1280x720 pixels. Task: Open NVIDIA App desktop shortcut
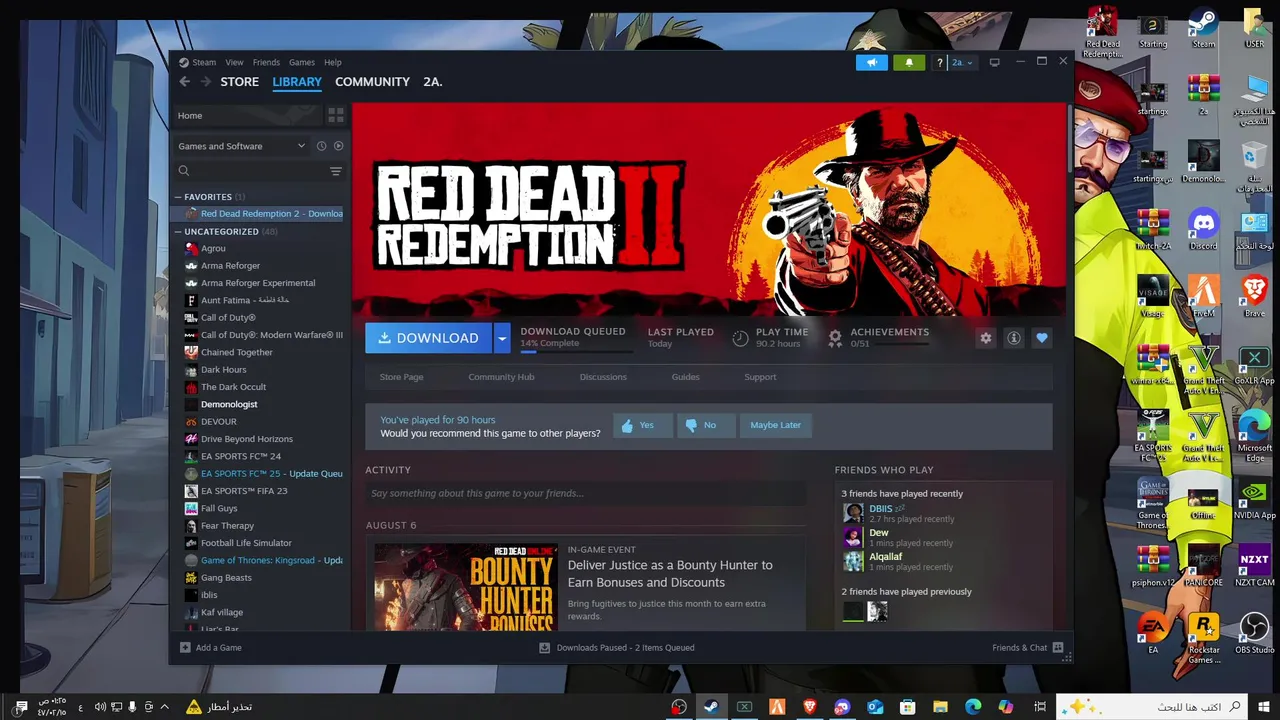coord(1254,500)
